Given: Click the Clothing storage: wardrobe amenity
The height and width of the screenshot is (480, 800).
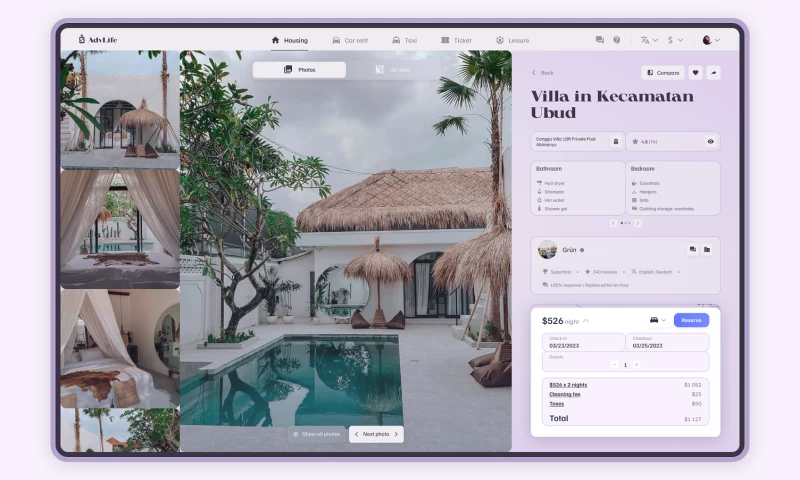Looking at the screenshot, I should 663,209.
